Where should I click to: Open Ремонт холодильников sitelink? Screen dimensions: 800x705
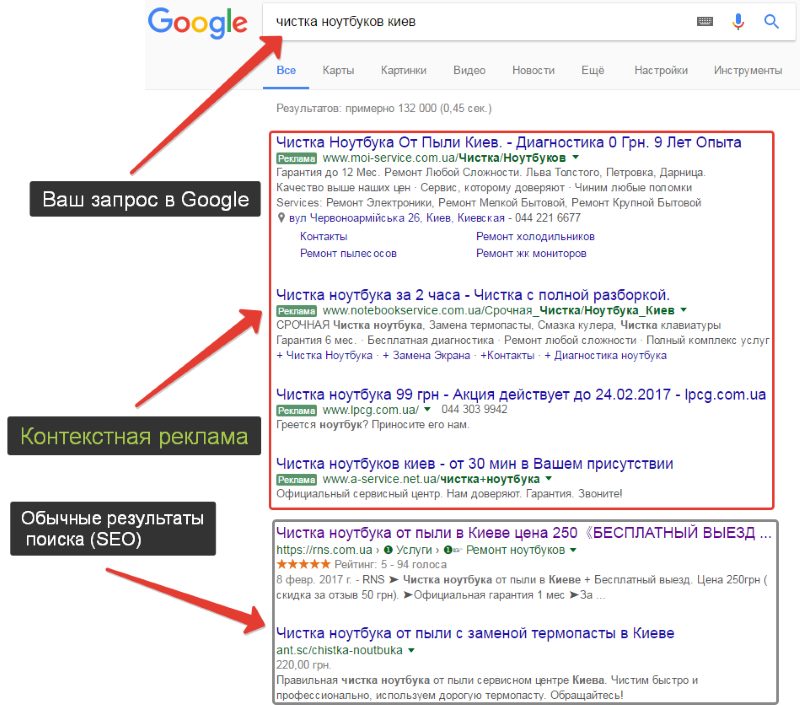[x=535, y=236]
